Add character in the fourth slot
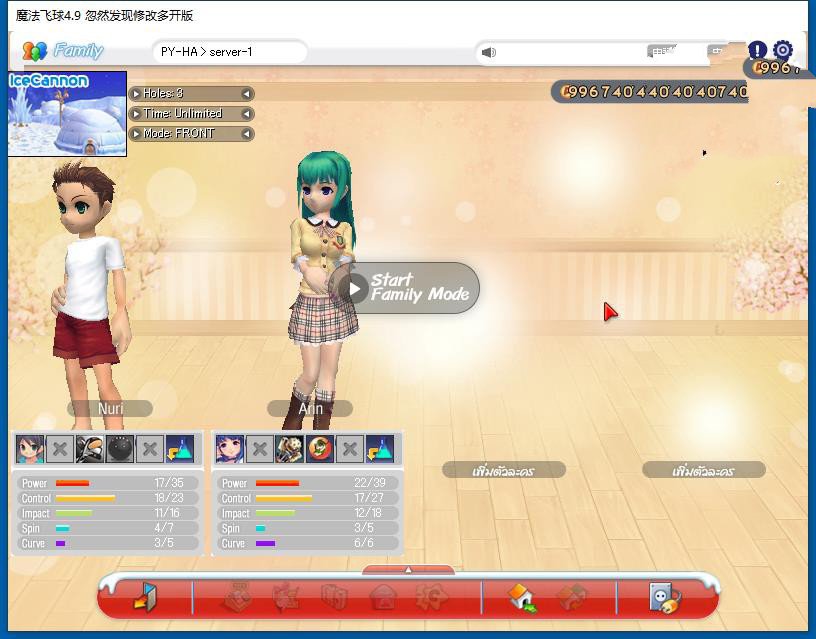This screenshot has width=816, height=639. click(x=704, y=470)
